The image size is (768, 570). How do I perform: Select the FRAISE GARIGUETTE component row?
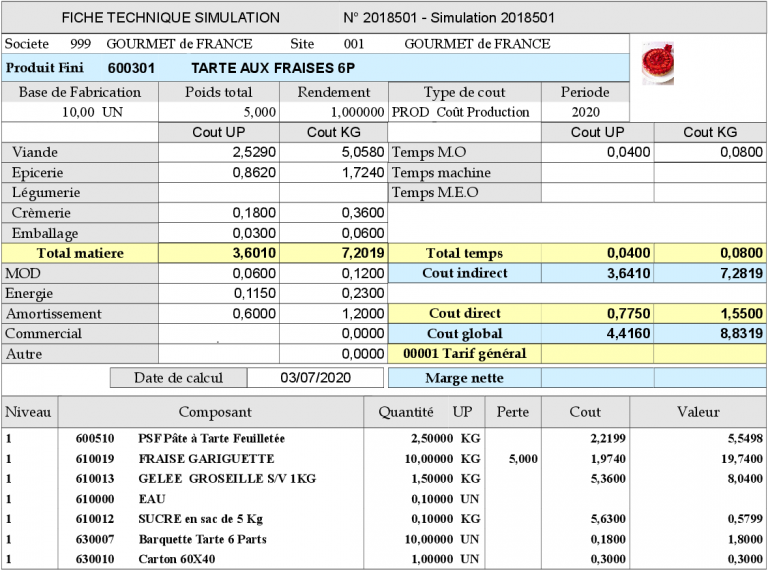tap(206, 458)
